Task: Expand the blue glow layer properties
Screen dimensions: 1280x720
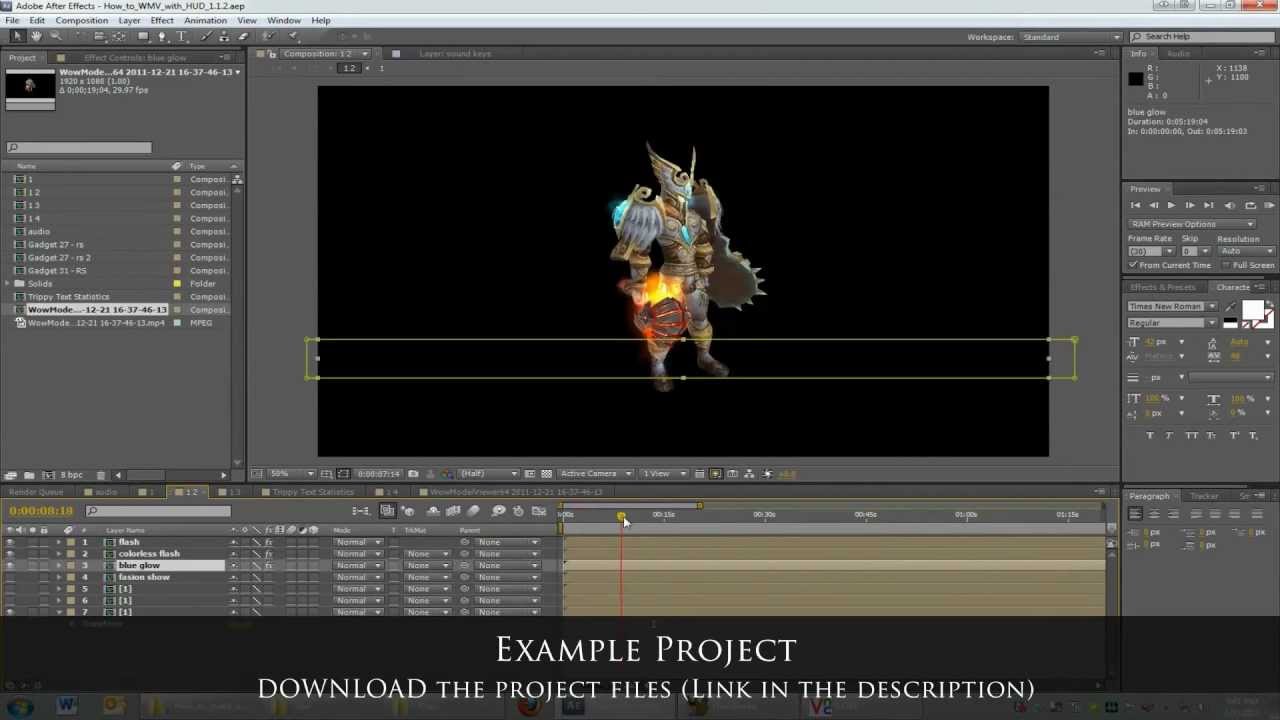Action: 58,566
